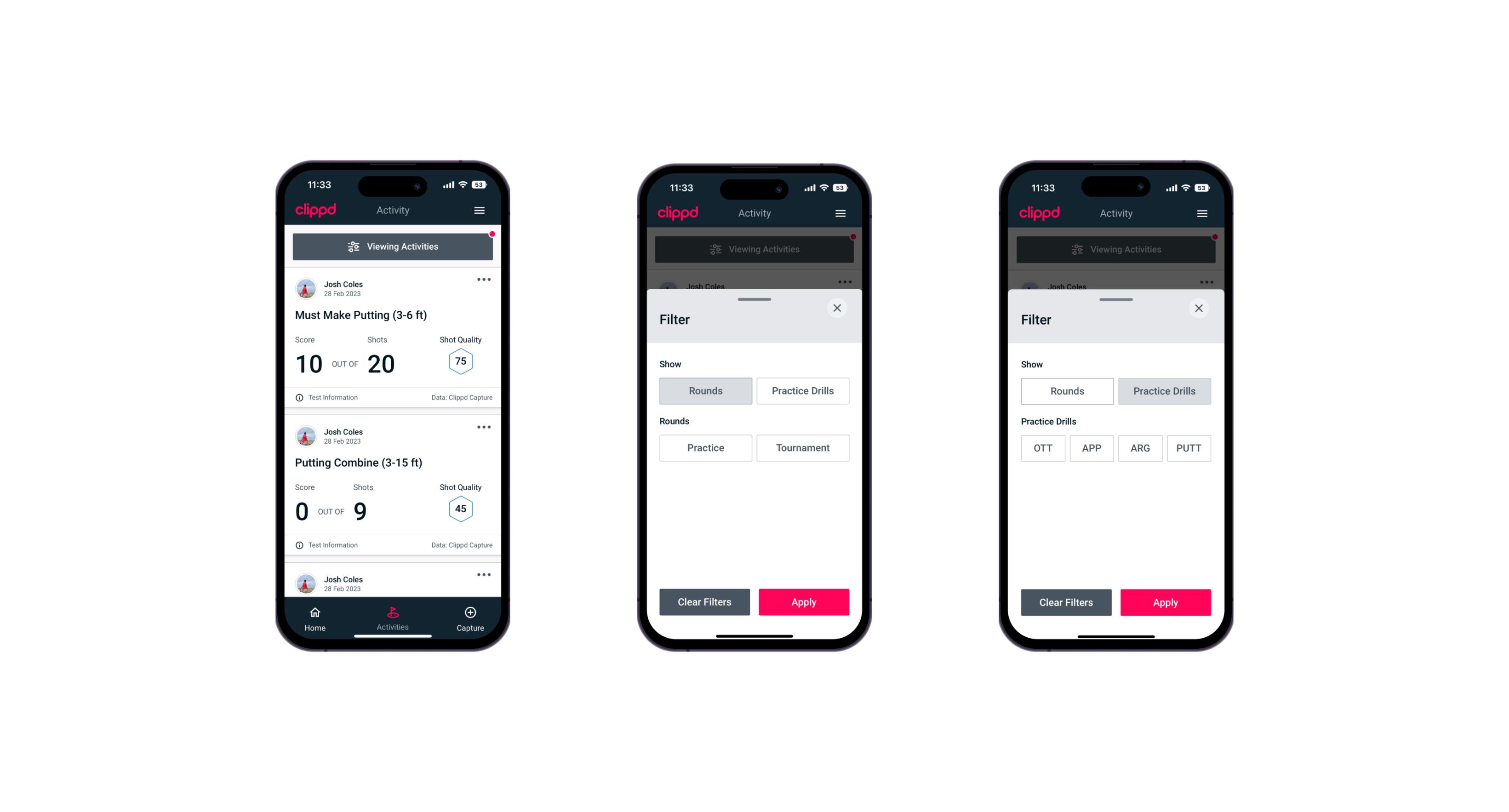Toggle the OTT practice drill filter
Image resolution: width=1509 pixels, height=812 pixels.
click(x=1041, y=448)
